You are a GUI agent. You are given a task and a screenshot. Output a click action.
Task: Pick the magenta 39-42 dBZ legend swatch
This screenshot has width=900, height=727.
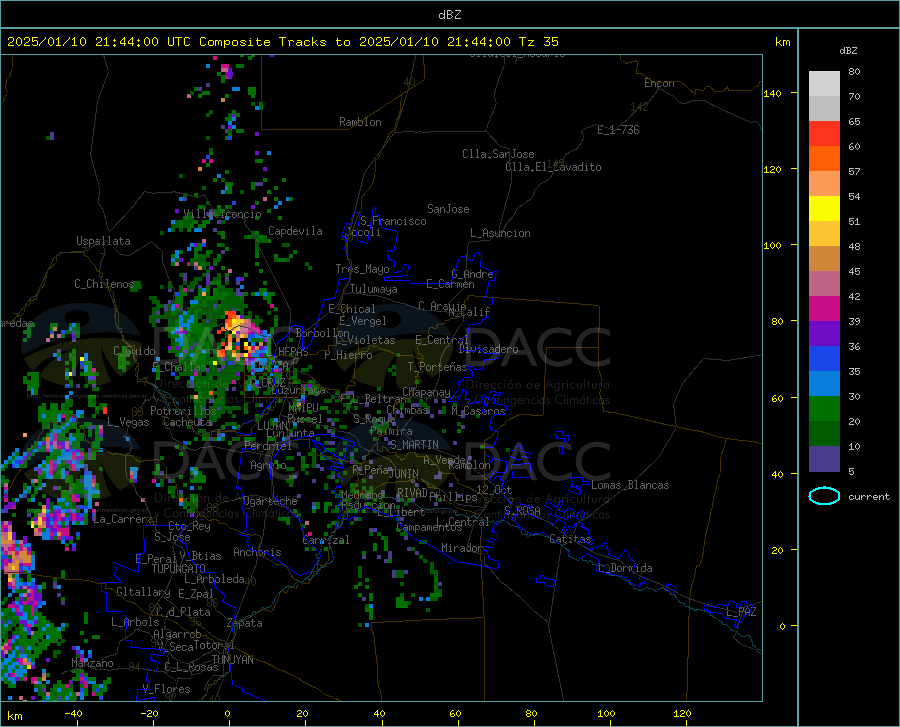click(824, 309)
